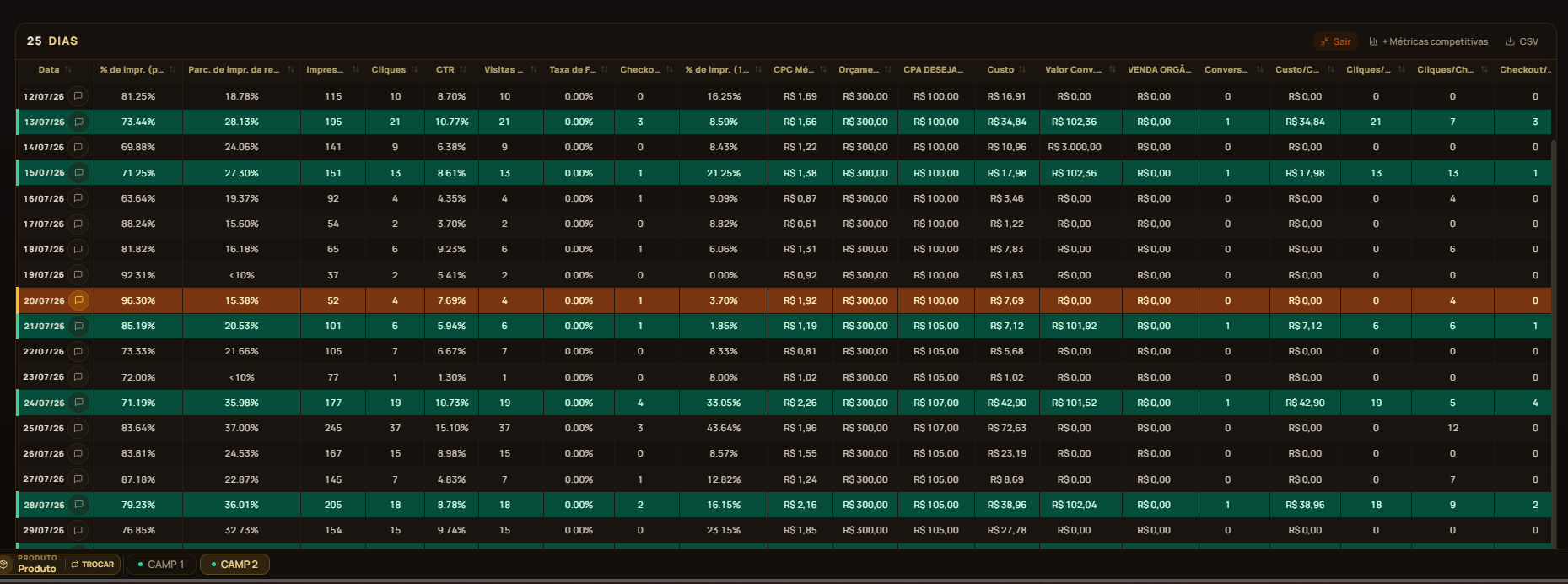Screen dimensions: 1568x584
Task: Select the 96.30% cell in the orange row
Action: 138,300
